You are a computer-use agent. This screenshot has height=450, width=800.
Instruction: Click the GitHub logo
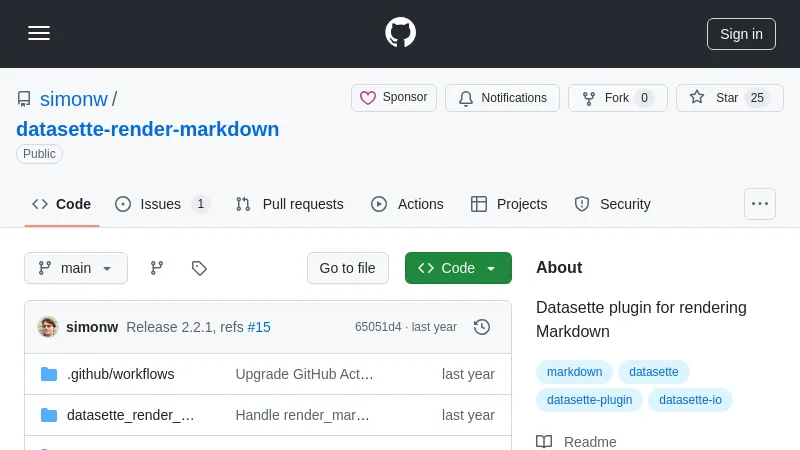pos(400,33)
